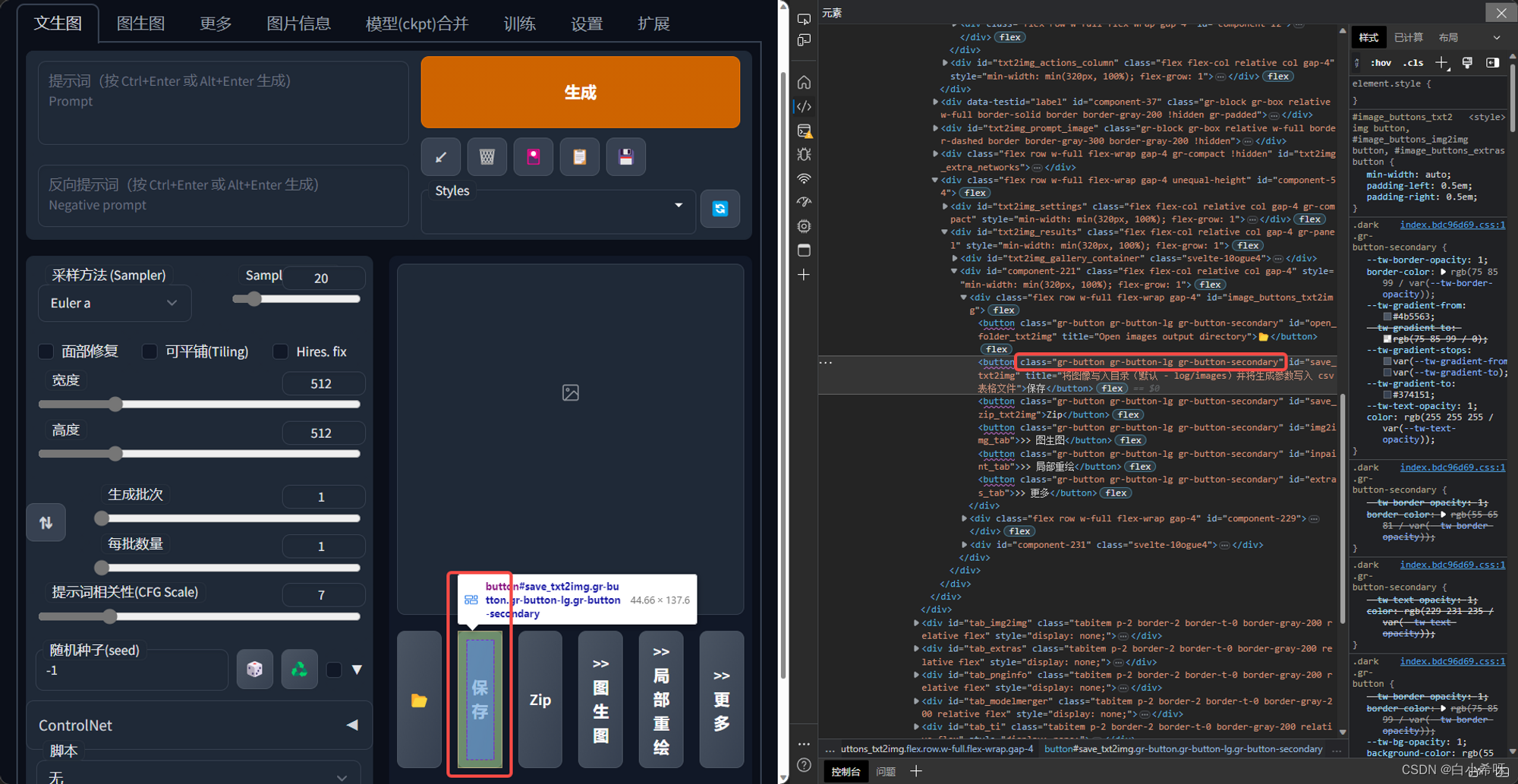Expand the txt2img_actions_column div node arrow
1518x784 pixels.
(x=945, y=63)
